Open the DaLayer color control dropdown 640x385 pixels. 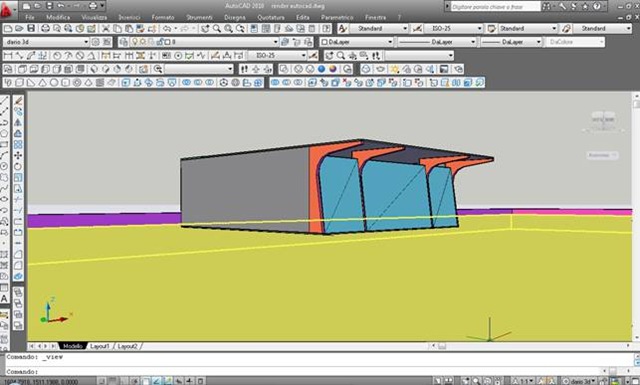356,42
